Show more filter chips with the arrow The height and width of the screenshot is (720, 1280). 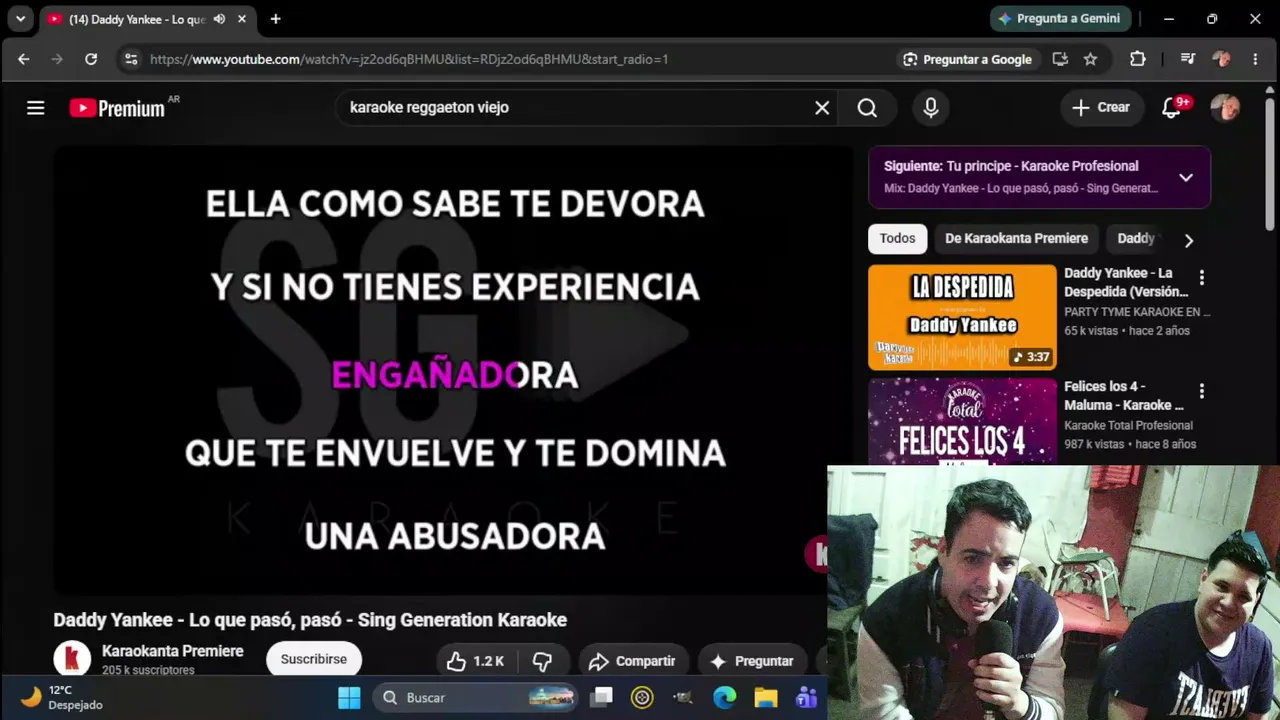pyautogui.click(x=1188, y=240)
